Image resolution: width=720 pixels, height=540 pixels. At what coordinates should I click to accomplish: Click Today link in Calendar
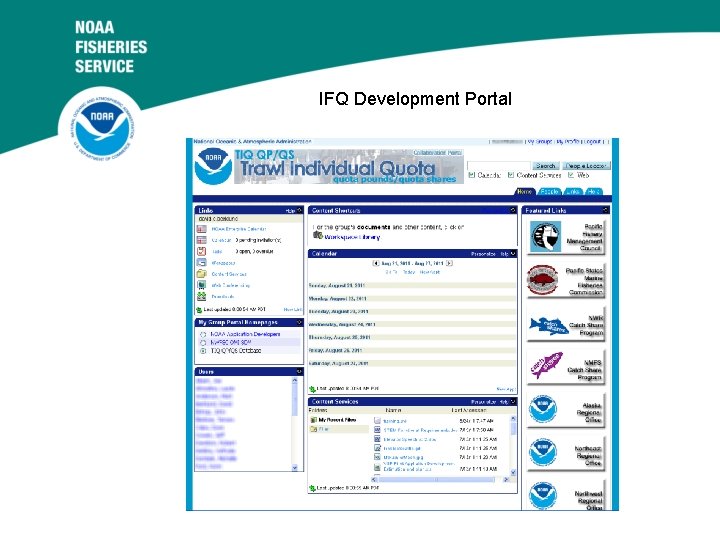(x=409, y=272)
